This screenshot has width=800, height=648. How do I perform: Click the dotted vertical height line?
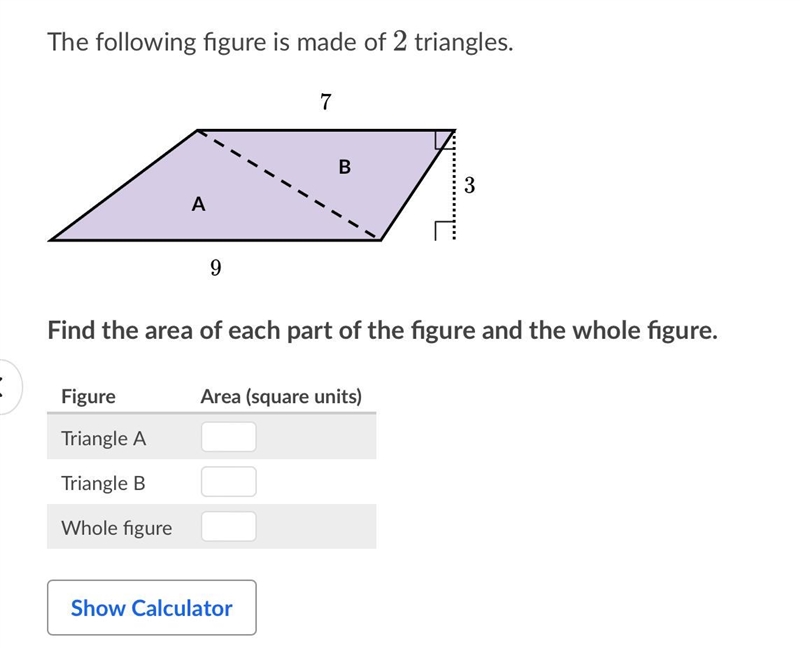(454, 185)
